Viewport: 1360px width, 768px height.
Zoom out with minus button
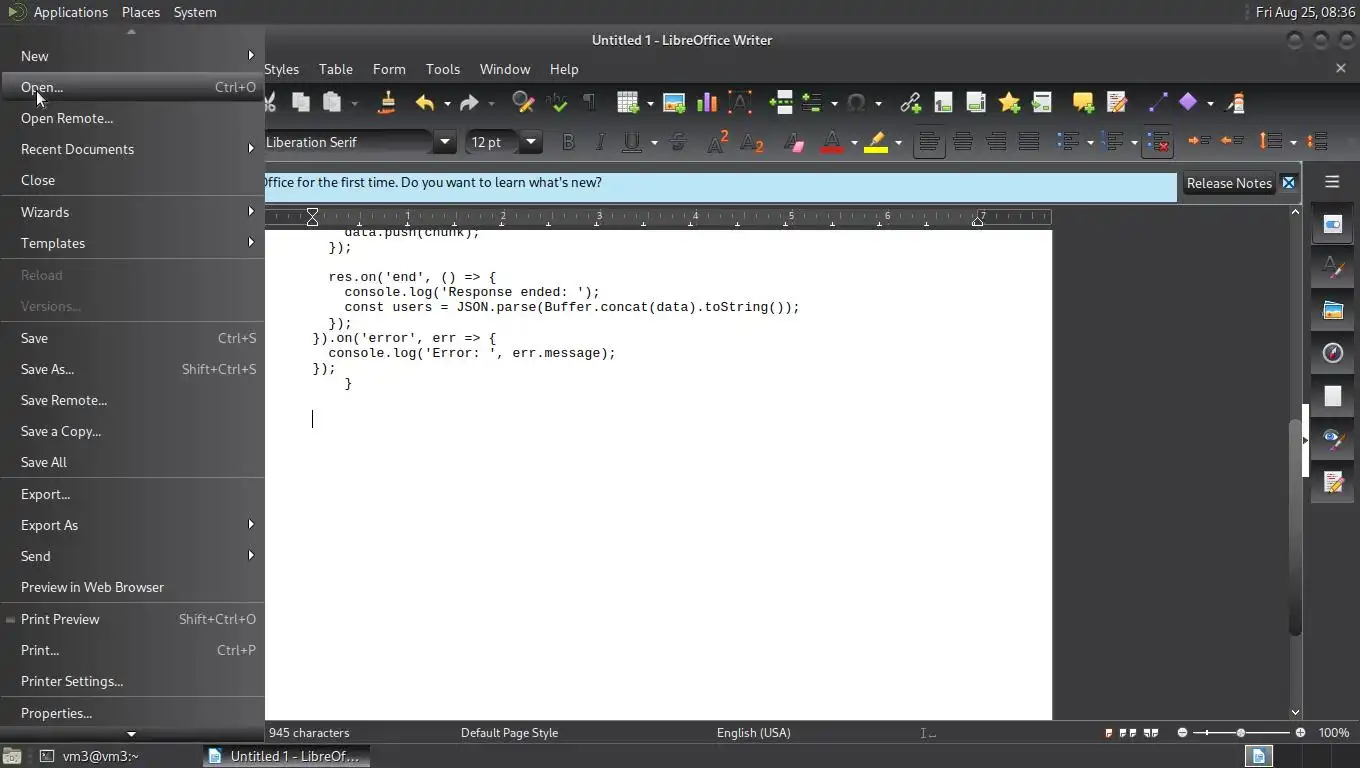(x=1182, y=733)
